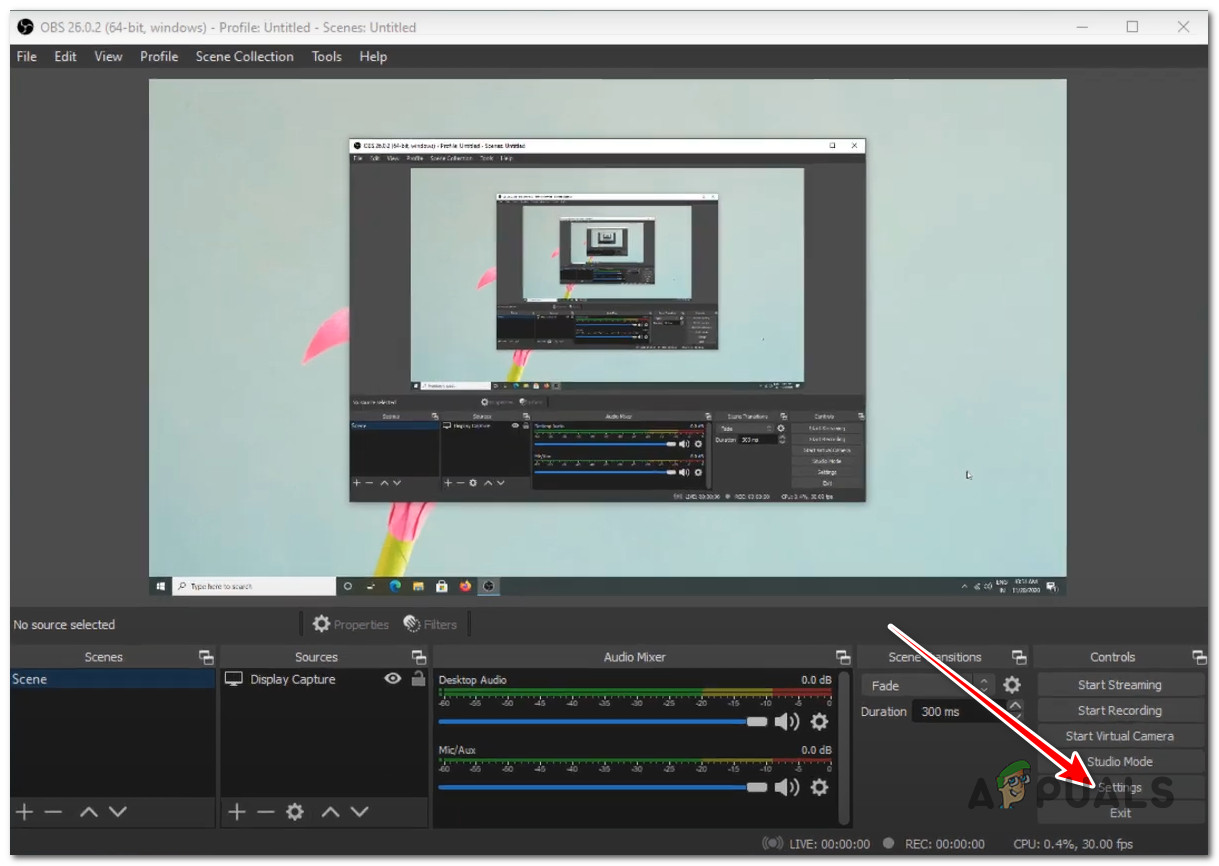1219x866 pixels.
Task: Open Mic/Aux settings gear
Action: [819, 787]
